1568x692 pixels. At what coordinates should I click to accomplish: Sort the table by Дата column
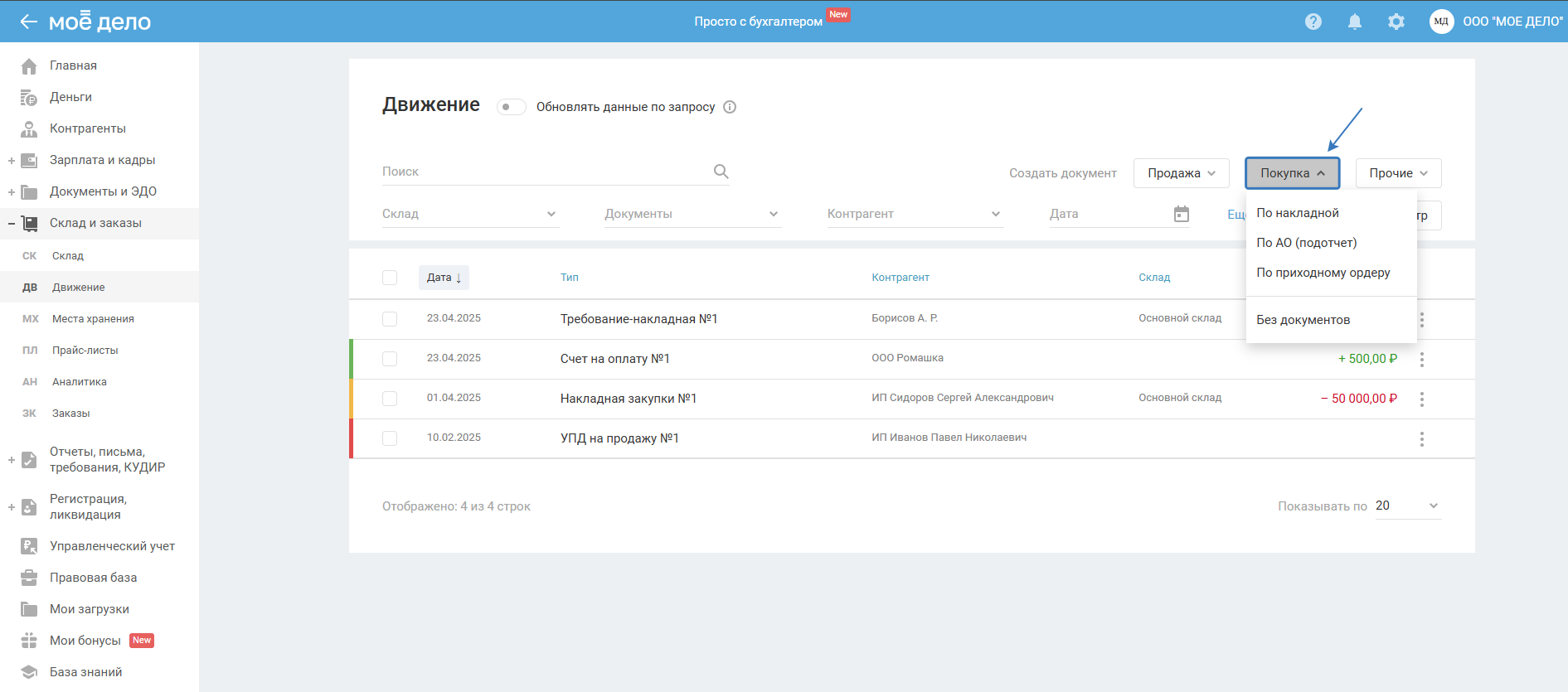point(444,278)
